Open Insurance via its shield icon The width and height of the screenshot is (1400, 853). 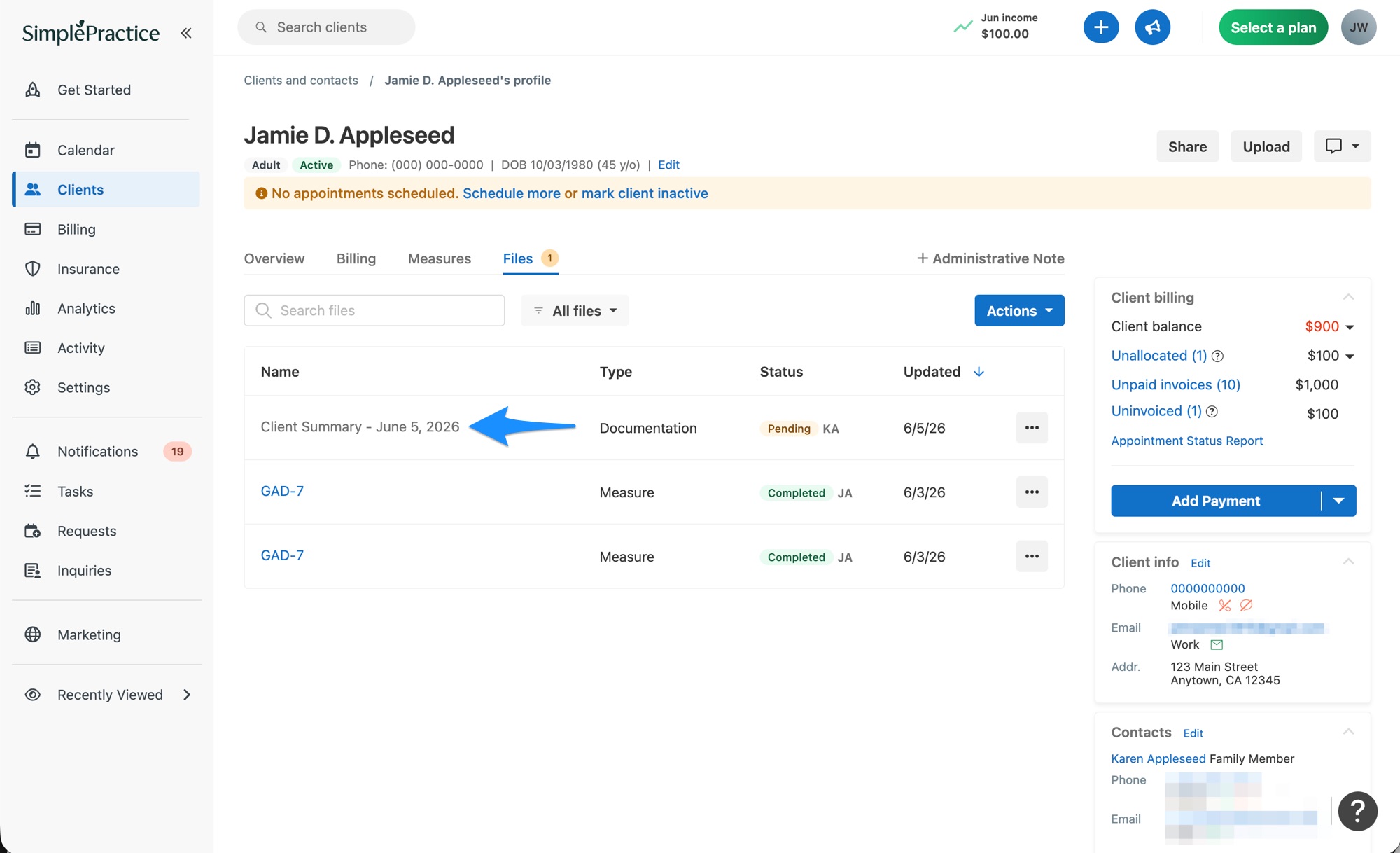[x=33, y=268]
